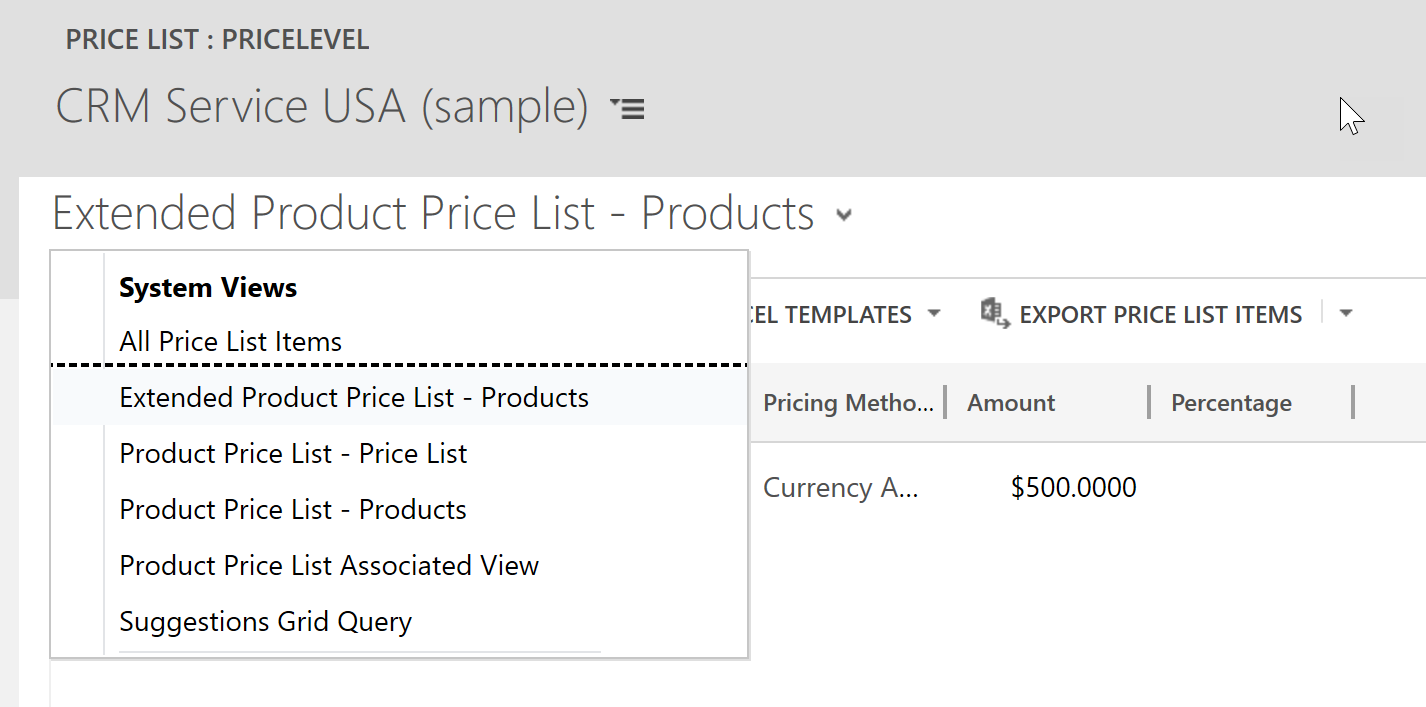Select the Suggestions Grid Query view

pyautogui.click(x=265, y=621)
